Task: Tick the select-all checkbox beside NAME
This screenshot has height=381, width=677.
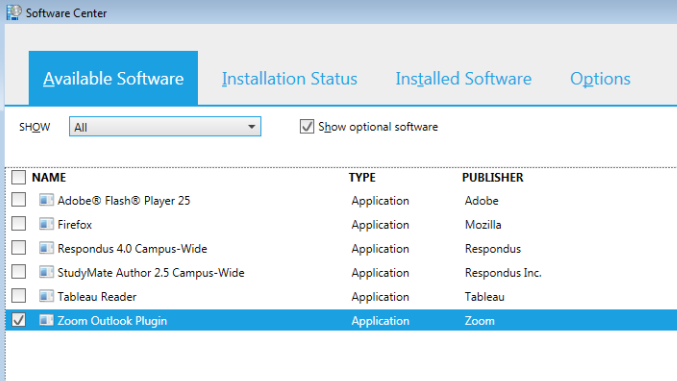Action: tap(19, 177)
